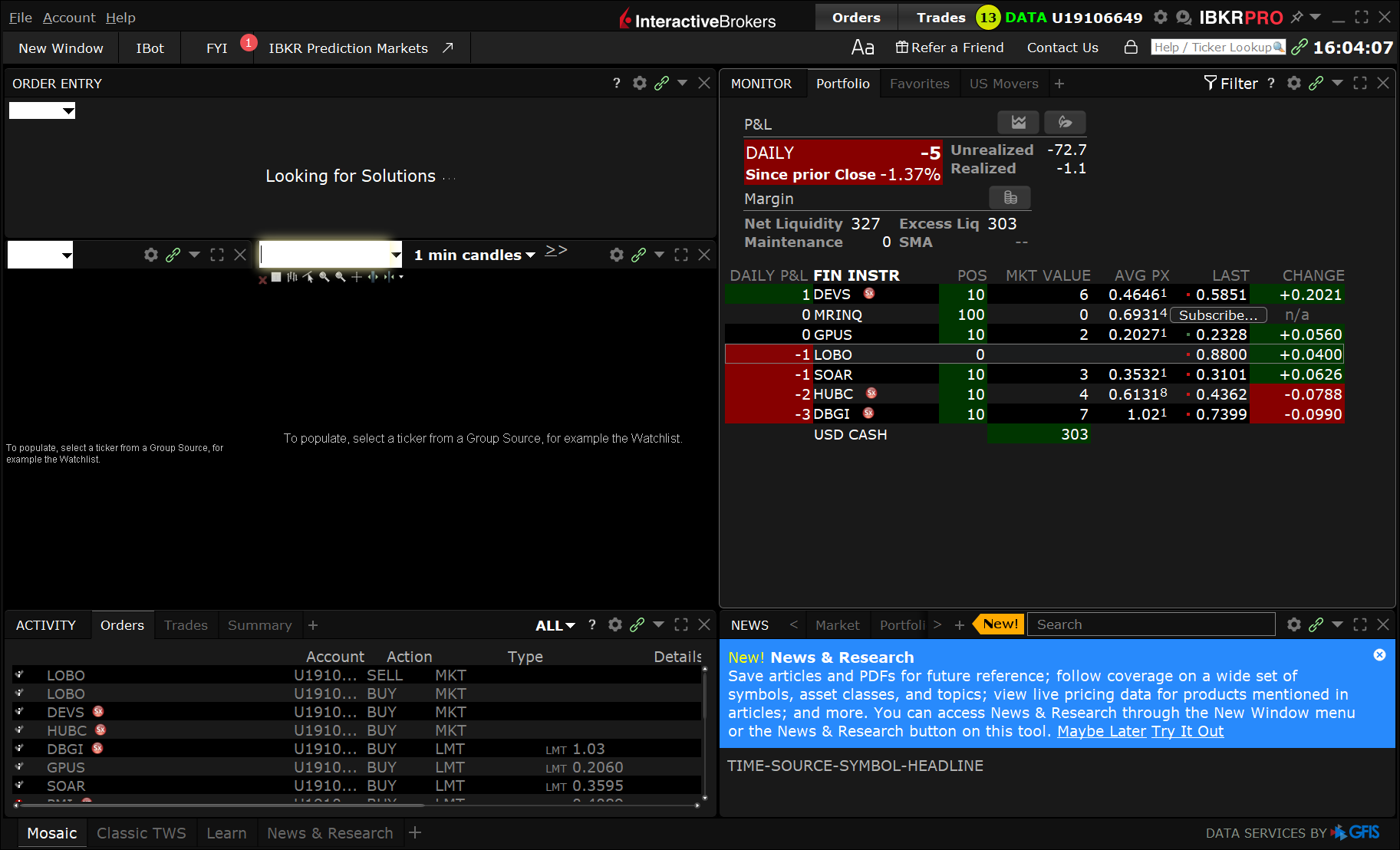This screenshot has height=850, width=1400.
Task: Click the gear in the small quote panel
Action: coord(151,255)
